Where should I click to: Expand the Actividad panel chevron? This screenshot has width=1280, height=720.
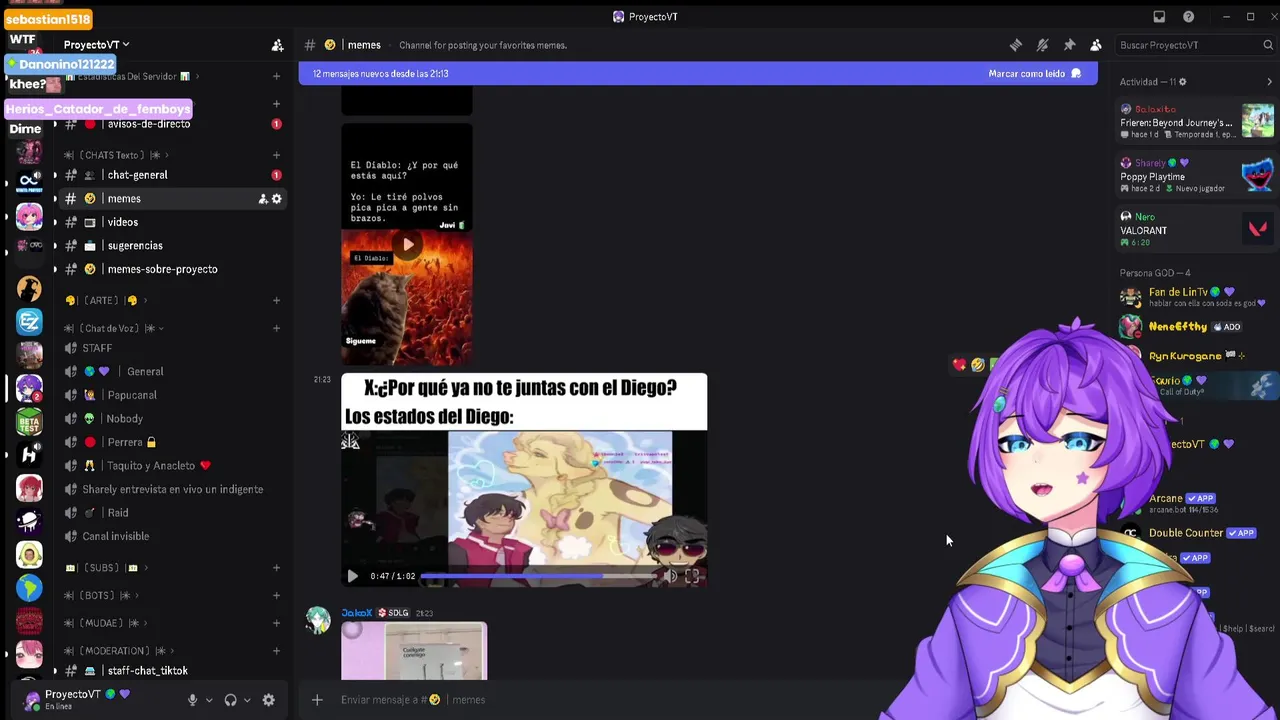coord(1270,82)
